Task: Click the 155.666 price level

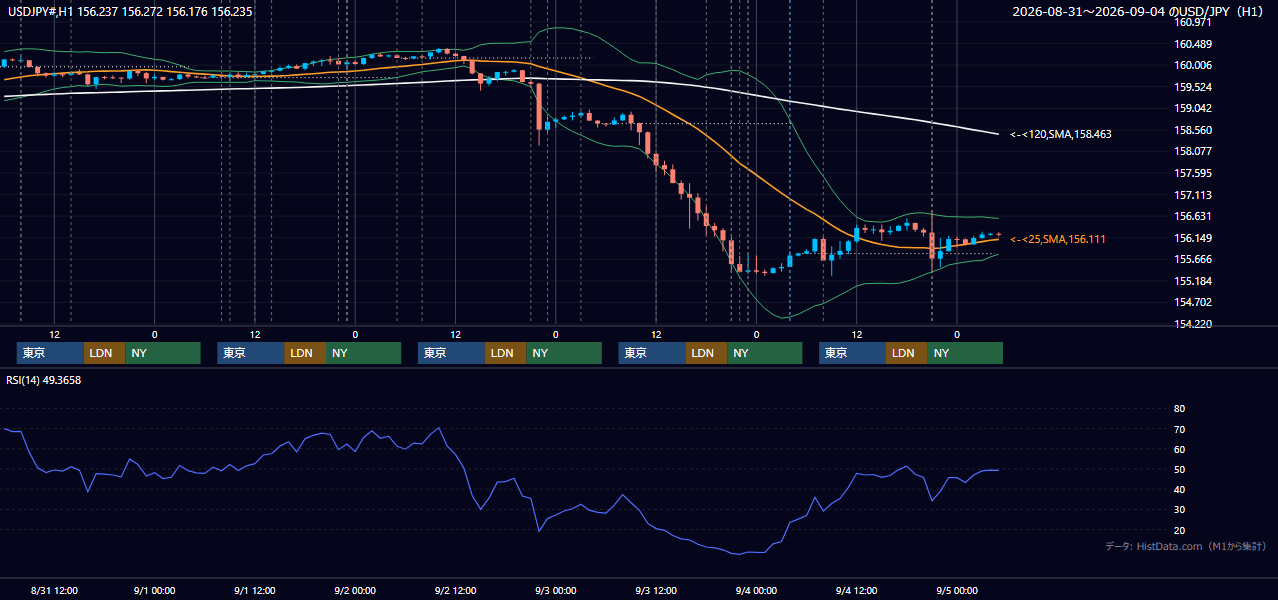Action: pyautogui.click(x=1193, y=260)
